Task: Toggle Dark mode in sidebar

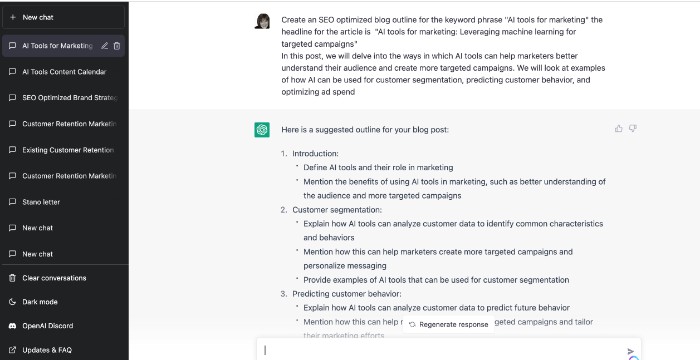Action: coord(64,302)
